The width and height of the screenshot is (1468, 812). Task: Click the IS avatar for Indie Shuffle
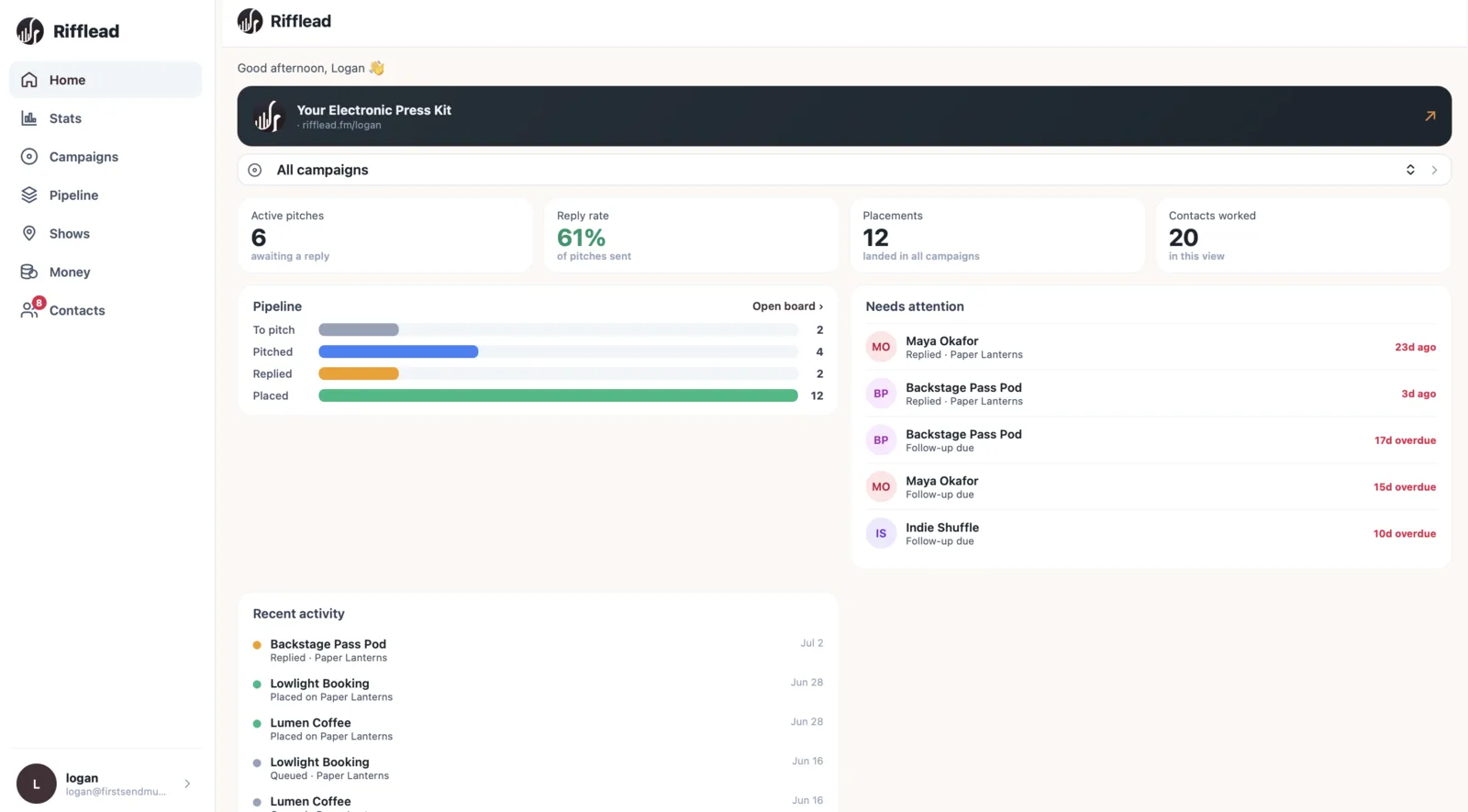[881, 533]
